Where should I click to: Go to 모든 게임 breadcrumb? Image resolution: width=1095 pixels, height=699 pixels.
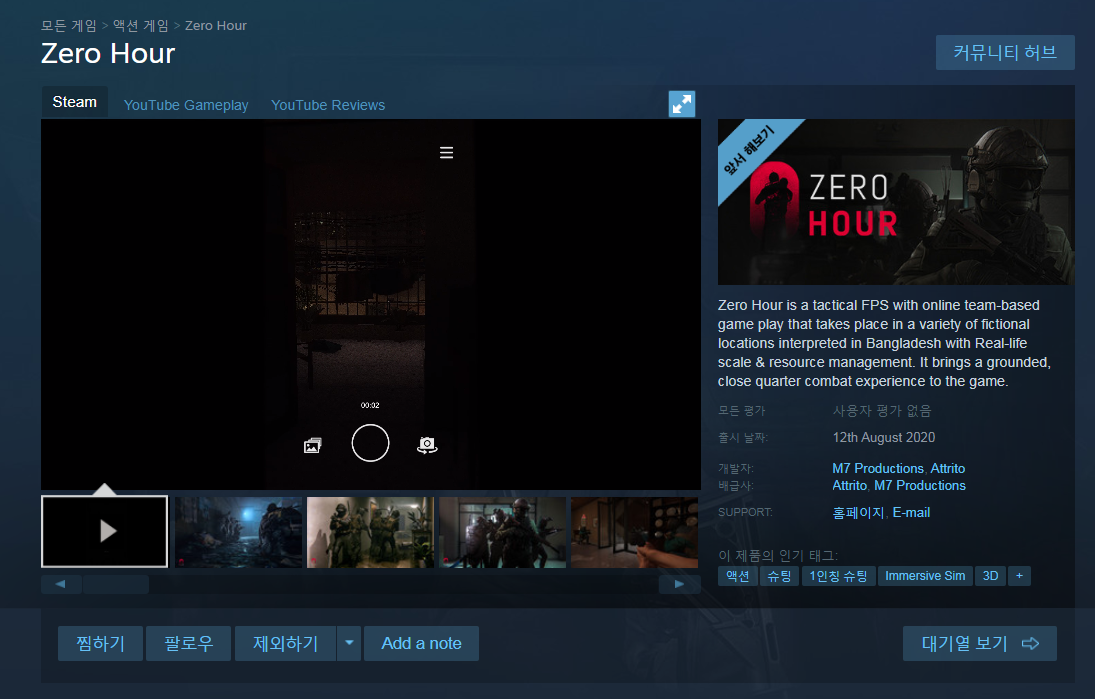68,26
